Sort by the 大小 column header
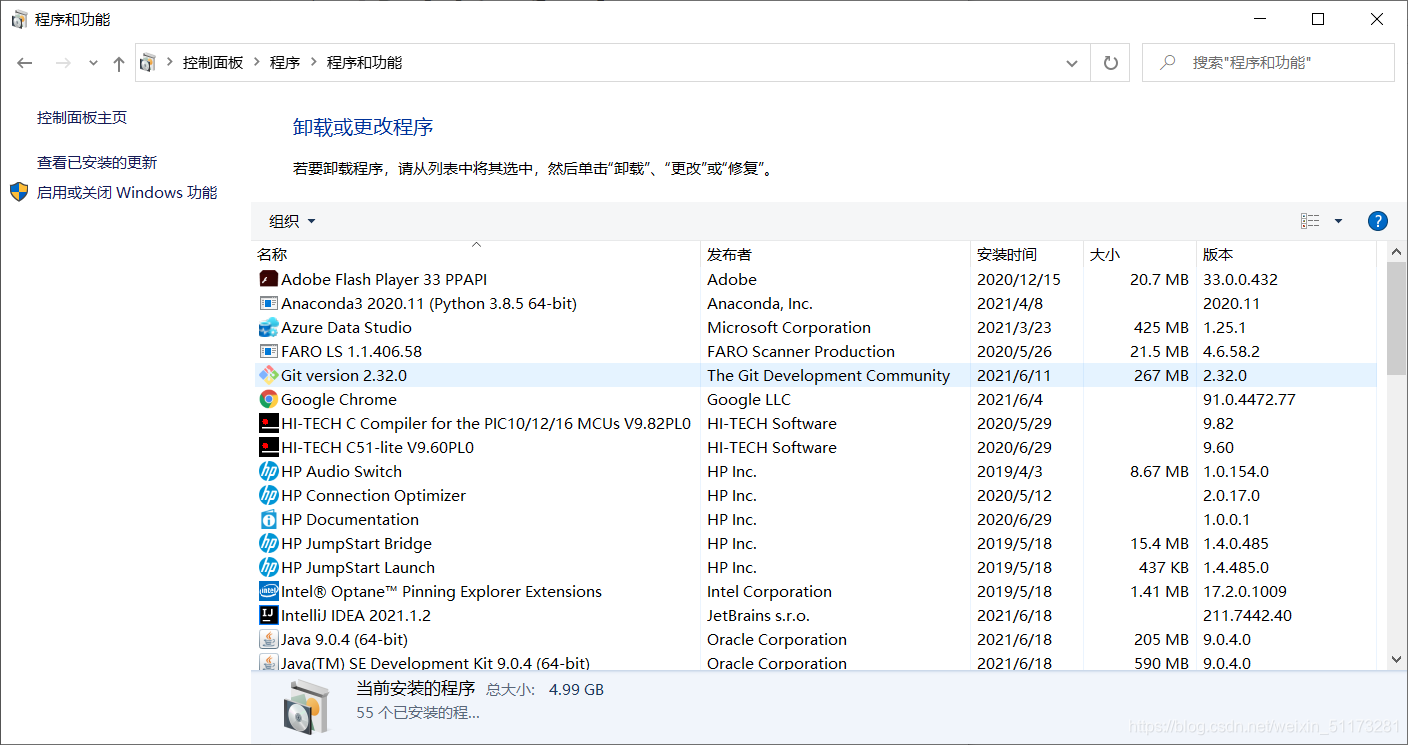Screen dimensions: 1408x745 pos(1140,255)
